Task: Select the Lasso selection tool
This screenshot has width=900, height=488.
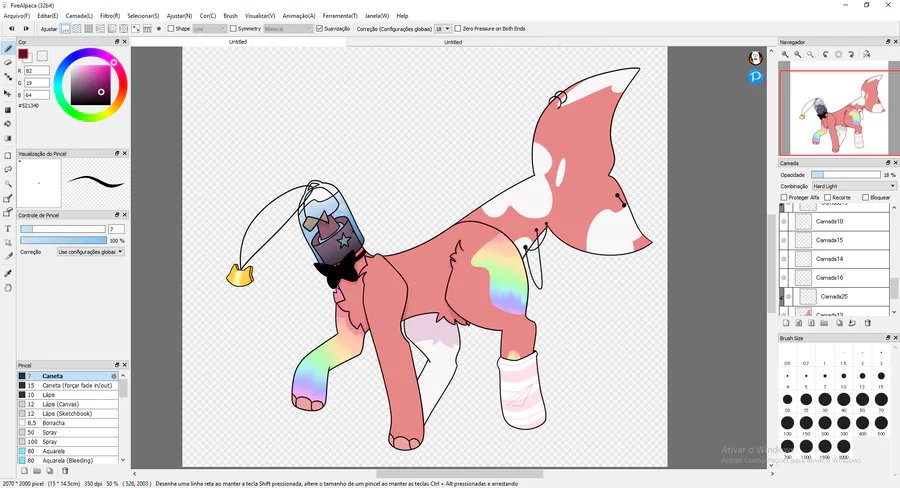Action: (8, 169)
